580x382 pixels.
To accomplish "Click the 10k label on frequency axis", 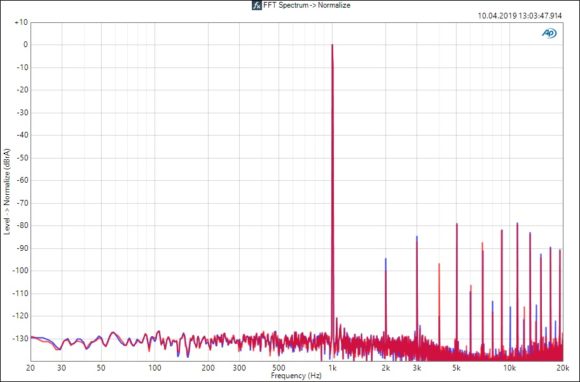I will pos(509,368).
